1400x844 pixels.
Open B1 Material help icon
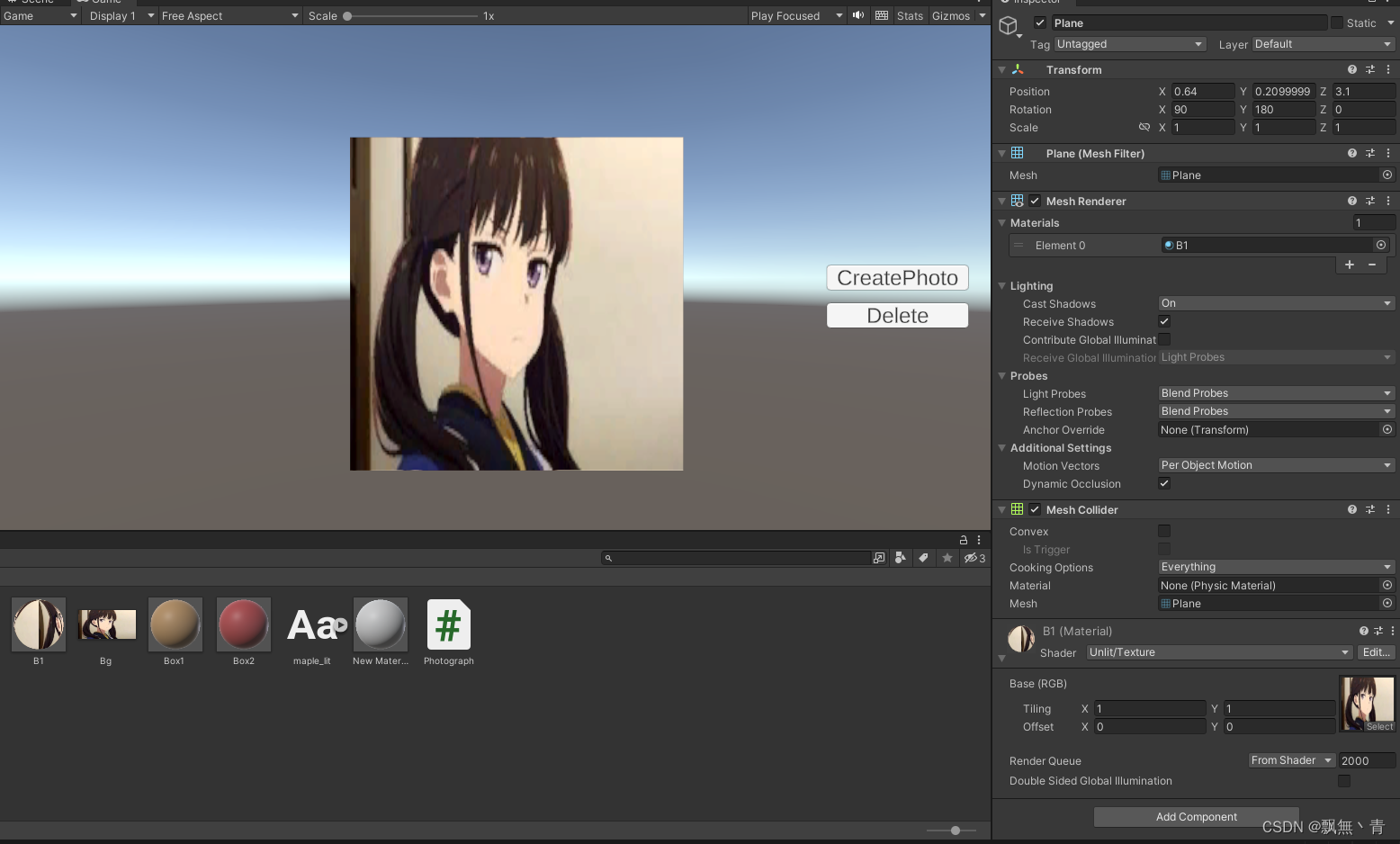1364,631
